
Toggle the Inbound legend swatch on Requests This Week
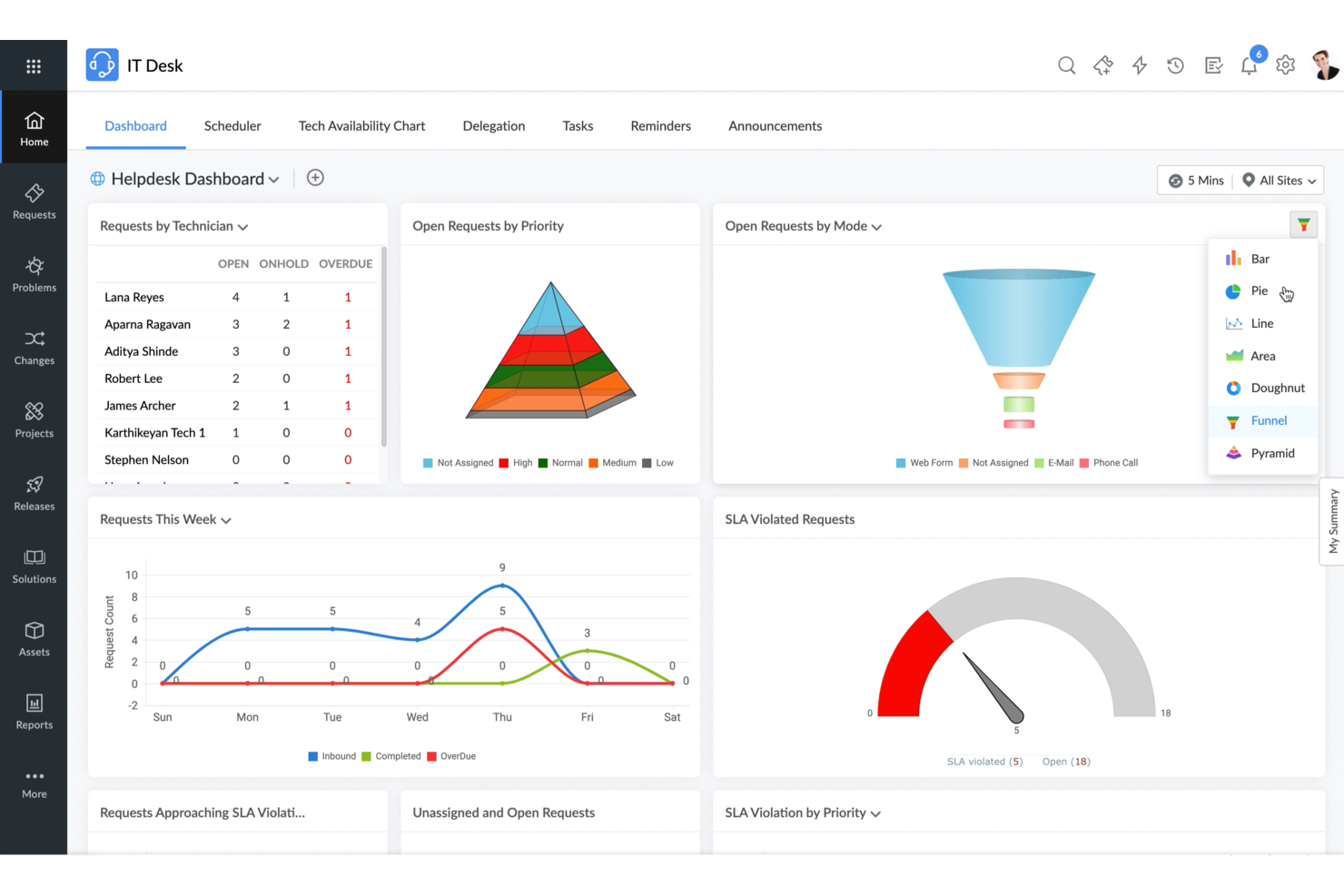pos(312,756)
